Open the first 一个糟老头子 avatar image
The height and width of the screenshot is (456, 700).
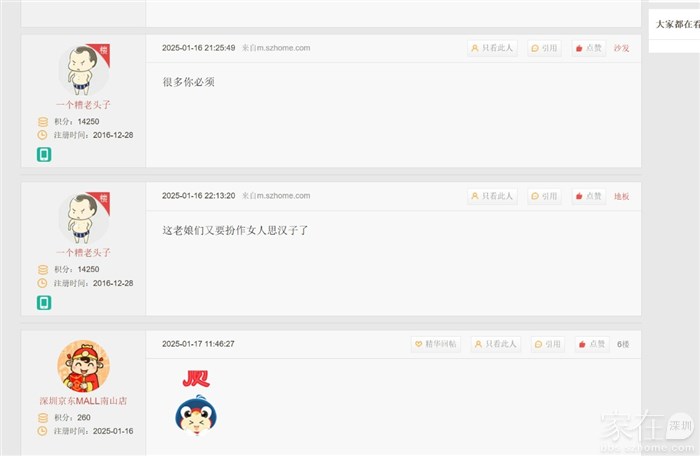click(84, 70)
